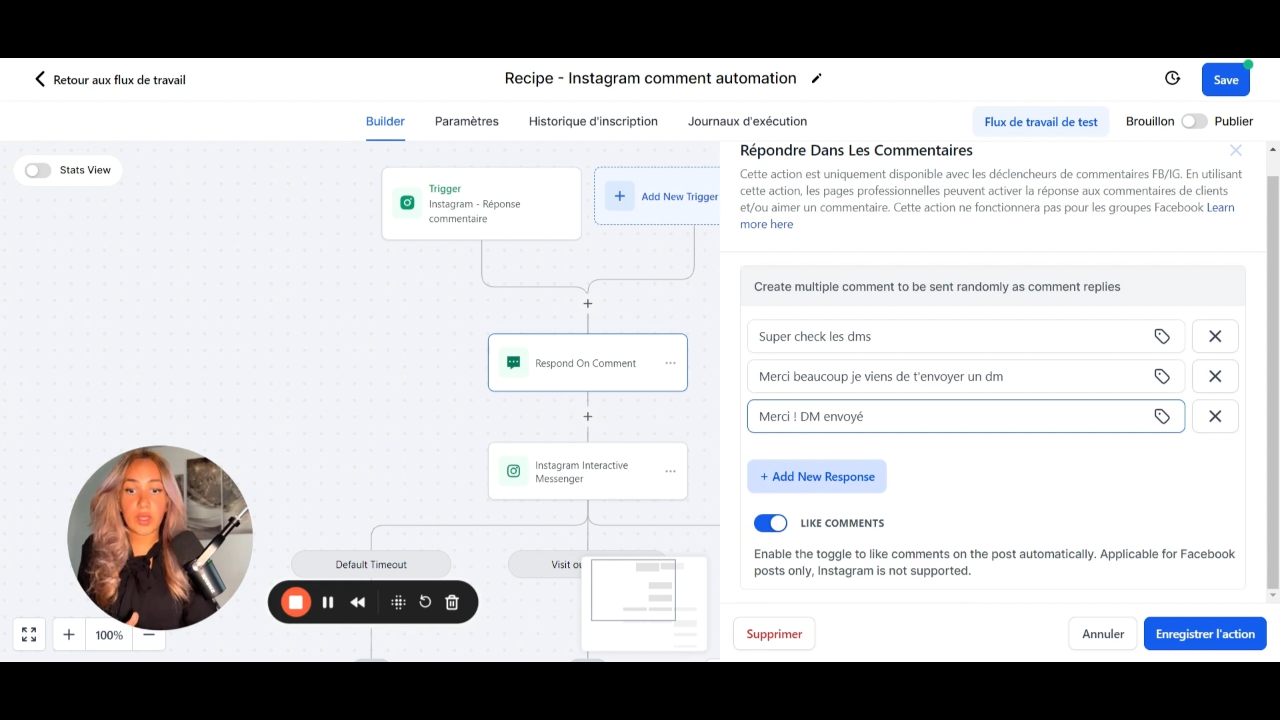
Task: Open Historique d'inscription tab
Action: 593,121
